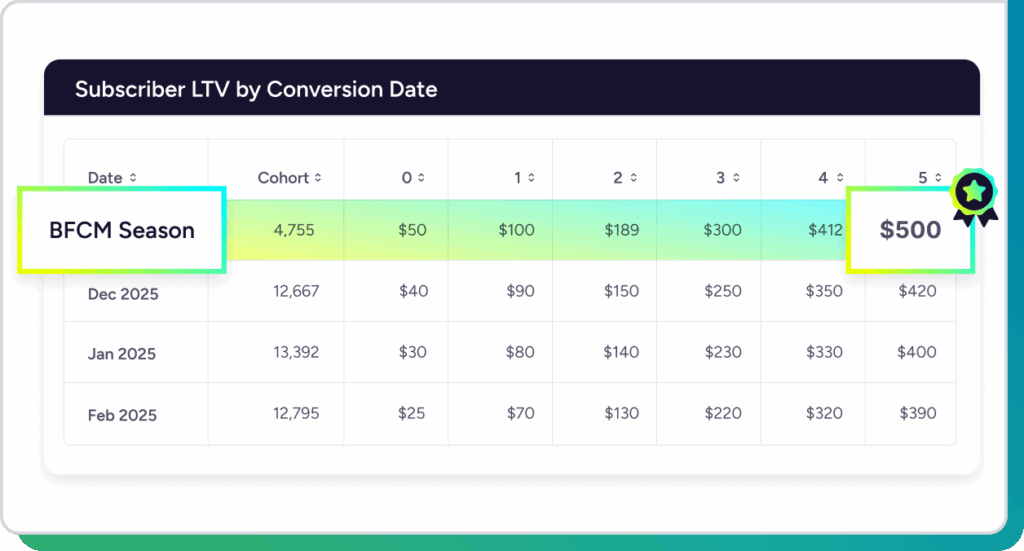Sort the month 4 column
Screen dimensions: 1024x551
tap(839, 178)
